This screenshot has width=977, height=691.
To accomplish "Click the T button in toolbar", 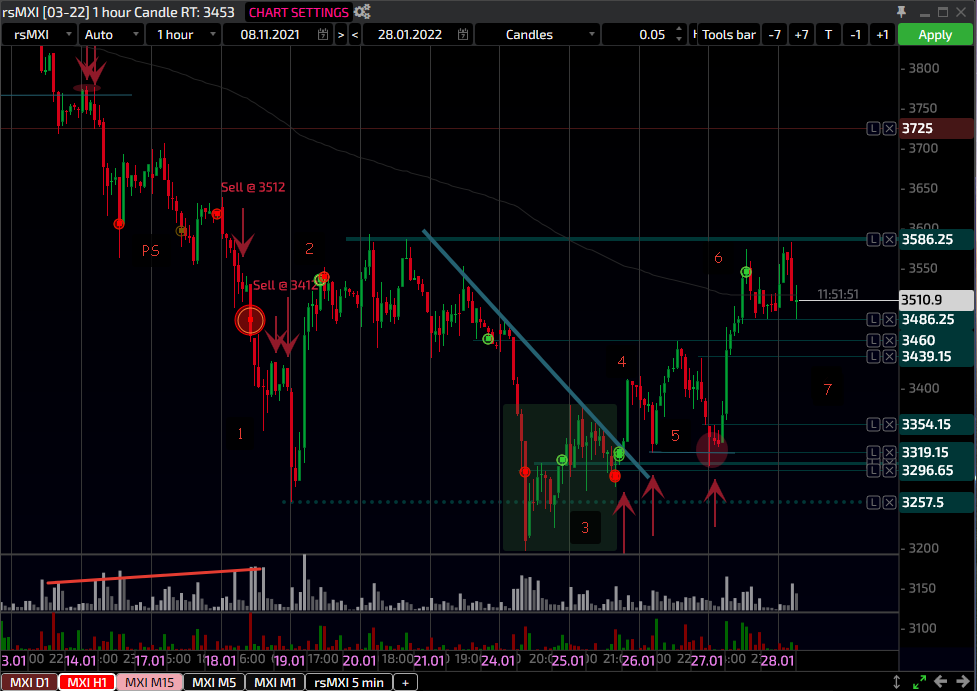I will point(828,35).
